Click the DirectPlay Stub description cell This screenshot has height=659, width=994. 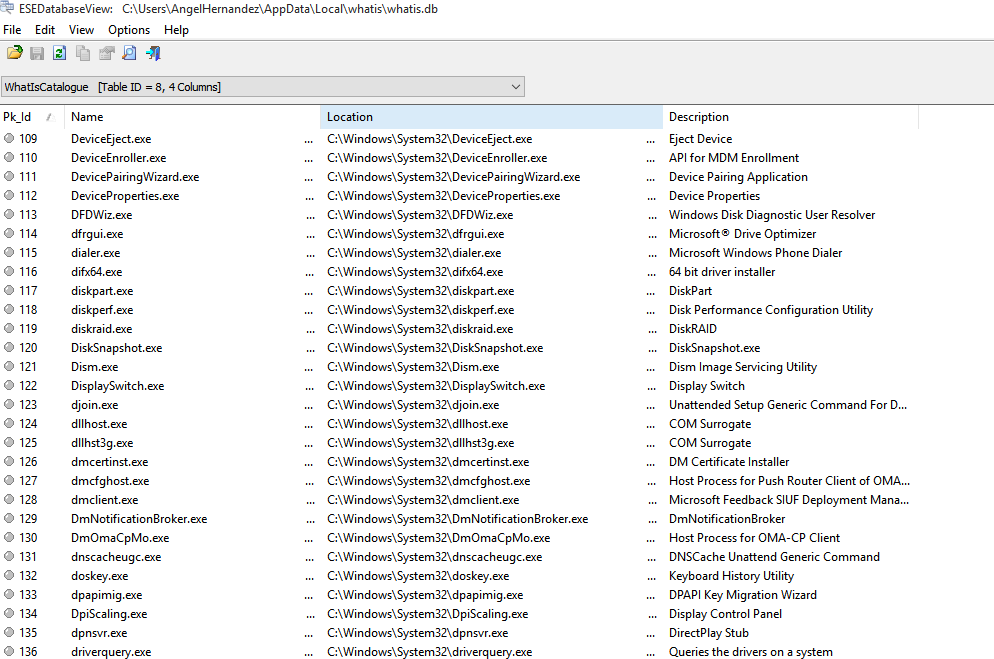coord(709,633)
